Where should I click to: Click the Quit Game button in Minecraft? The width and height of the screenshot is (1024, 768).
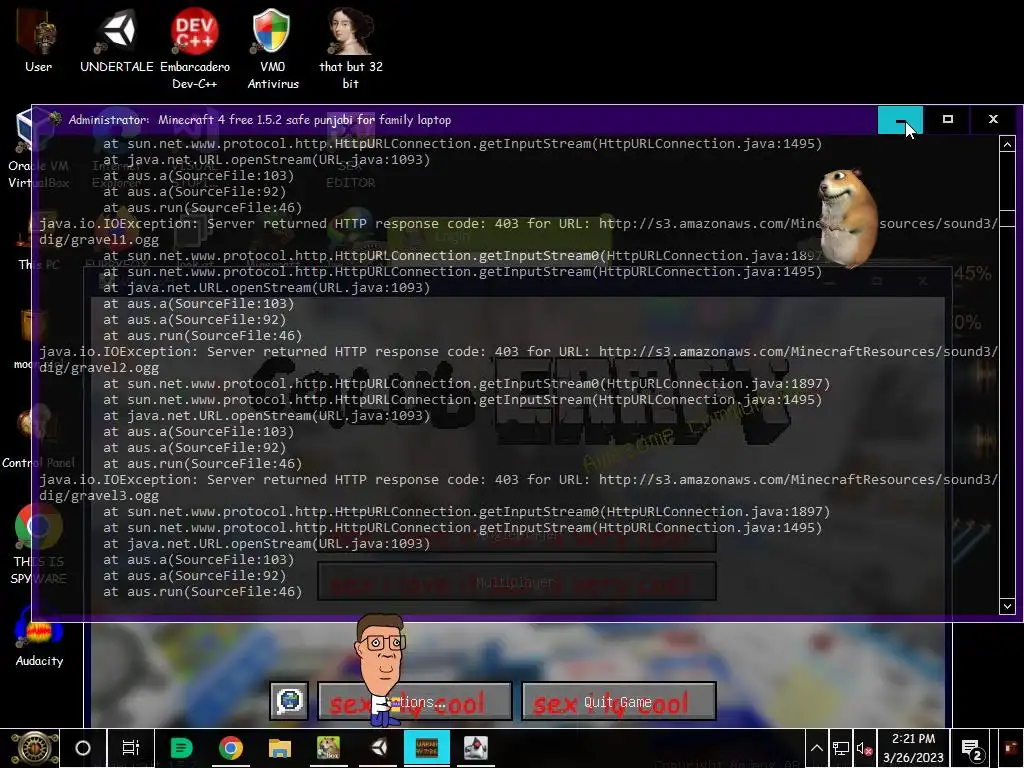(618, 702)
